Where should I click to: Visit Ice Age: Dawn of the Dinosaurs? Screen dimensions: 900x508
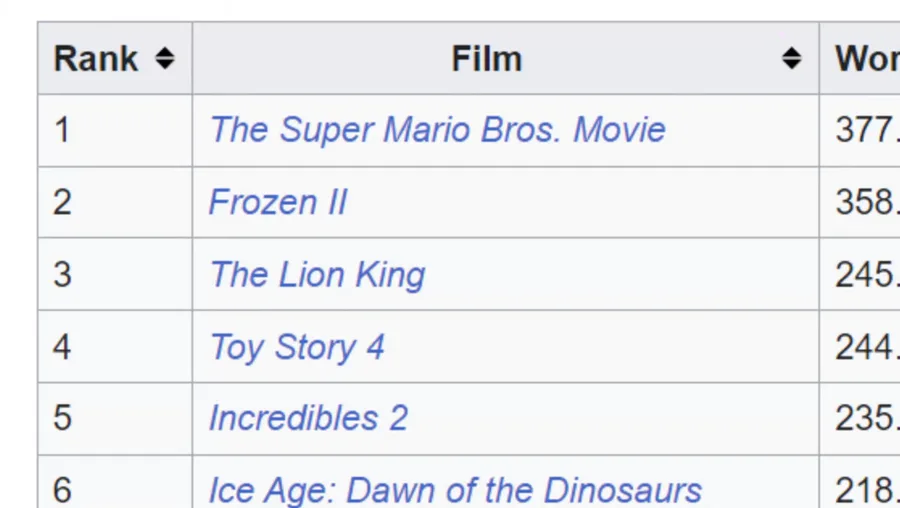(455, 490)
